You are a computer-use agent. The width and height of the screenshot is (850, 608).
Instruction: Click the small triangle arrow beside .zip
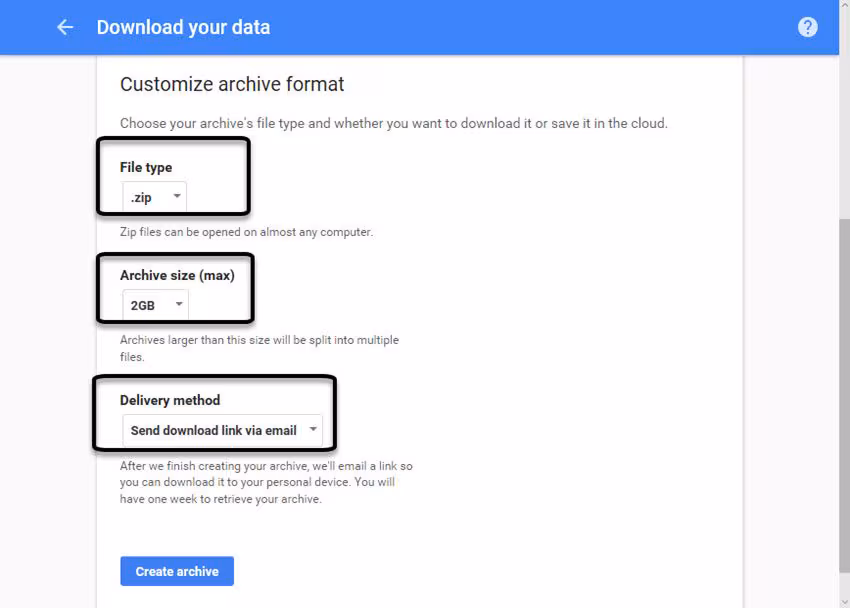pyautogui.click(x=177, y=196)
